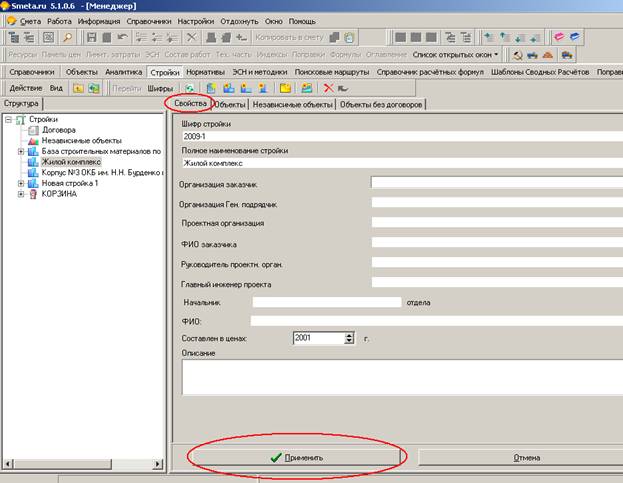Expand the КОРЗИНА tree node

coord(21,194)
